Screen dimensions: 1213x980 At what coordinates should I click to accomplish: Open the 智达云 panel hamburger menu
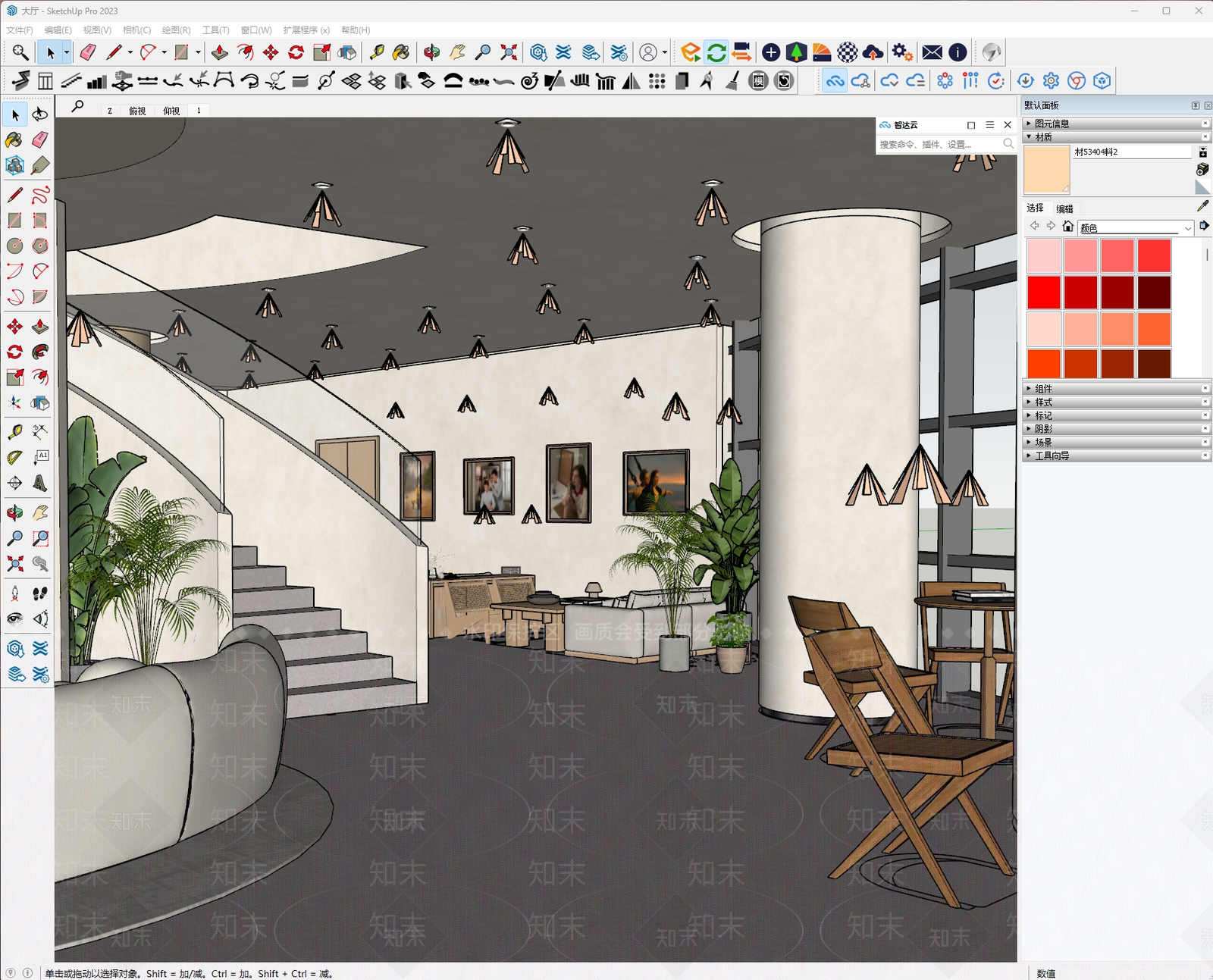pos(989,125)
